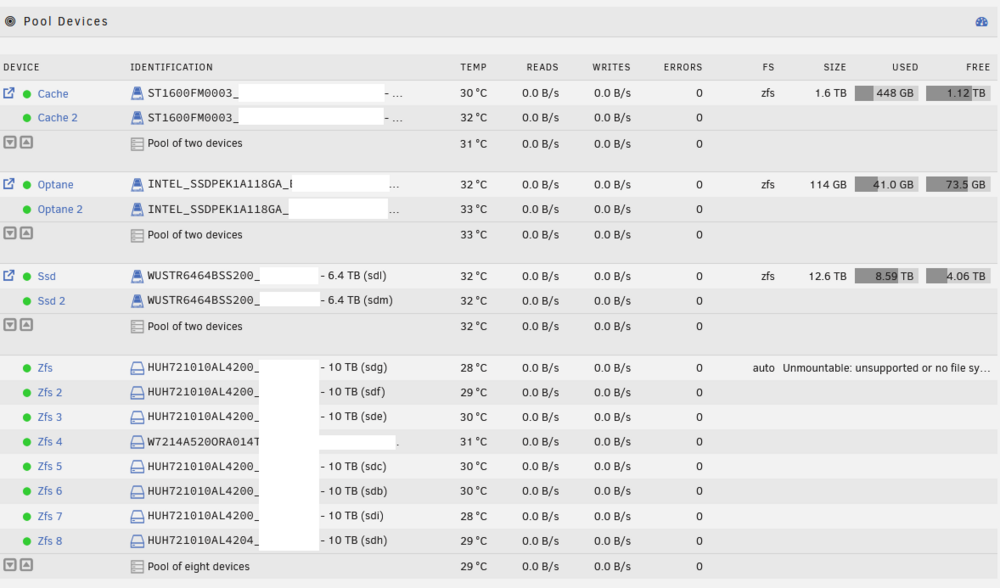The width and height of the screenshot is (1000, 588).
Task: Open the Ssd 2 device link
Action: point(52,301)
